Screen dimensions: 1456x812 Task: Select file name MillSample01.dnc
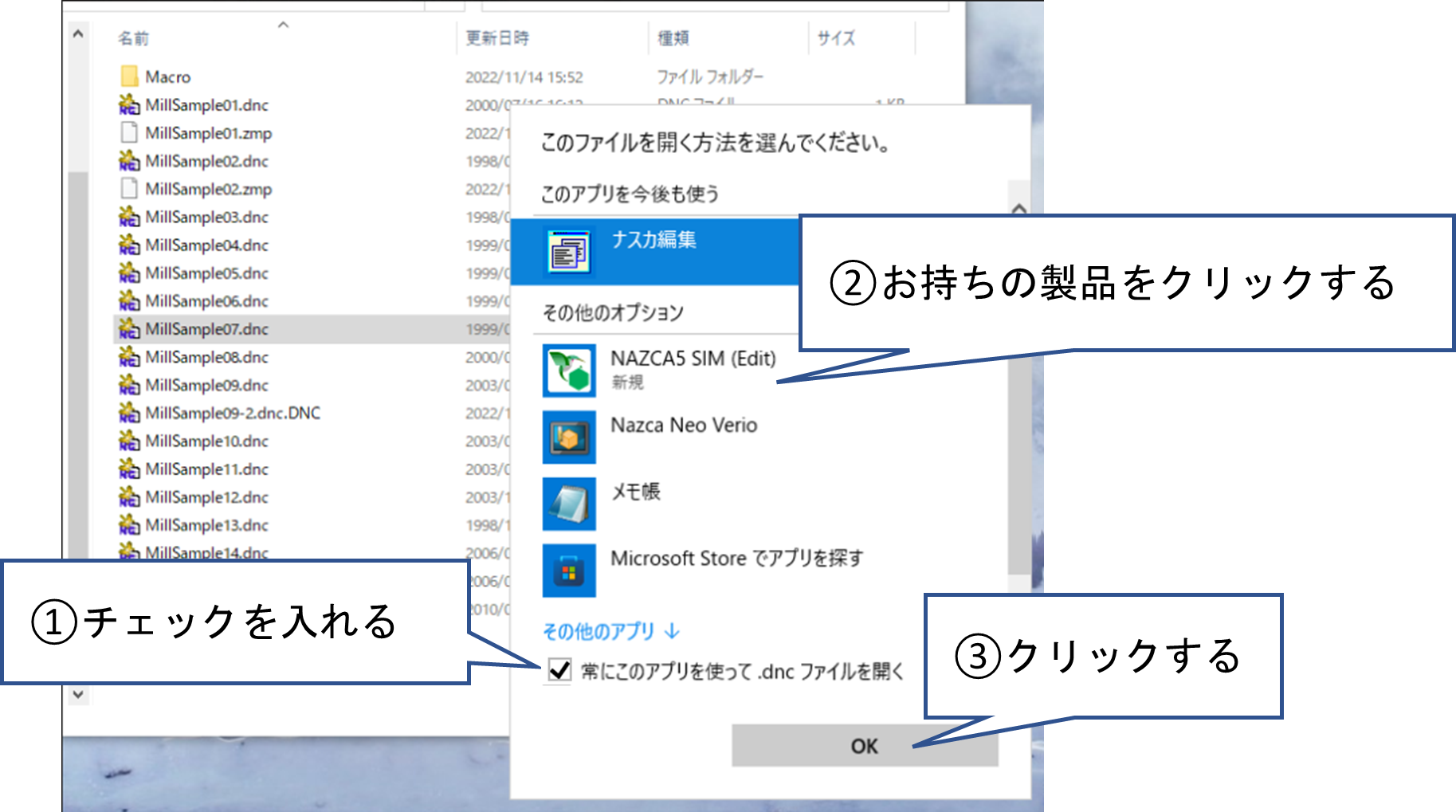[x=207, y=104]
